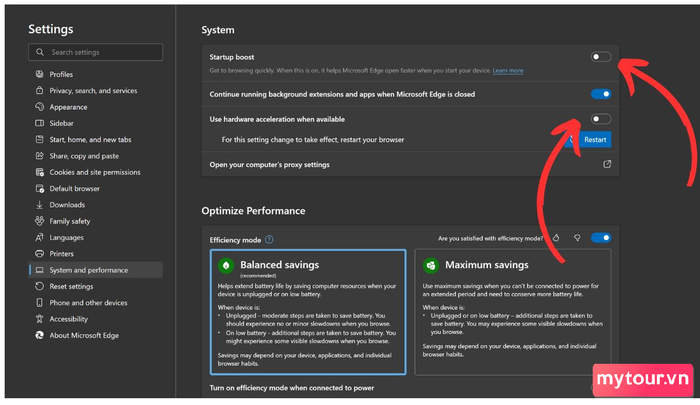700x405 pixels.
Task: Click the search magnifier icon in Settings
Action: pyautogui.click(x=40, y=52)
